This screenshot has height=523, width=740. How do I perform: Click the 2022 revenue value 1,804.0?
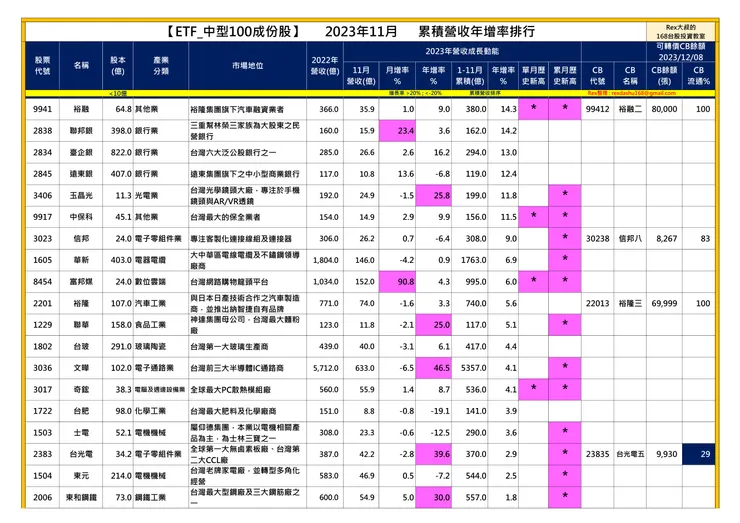[326, 260]
